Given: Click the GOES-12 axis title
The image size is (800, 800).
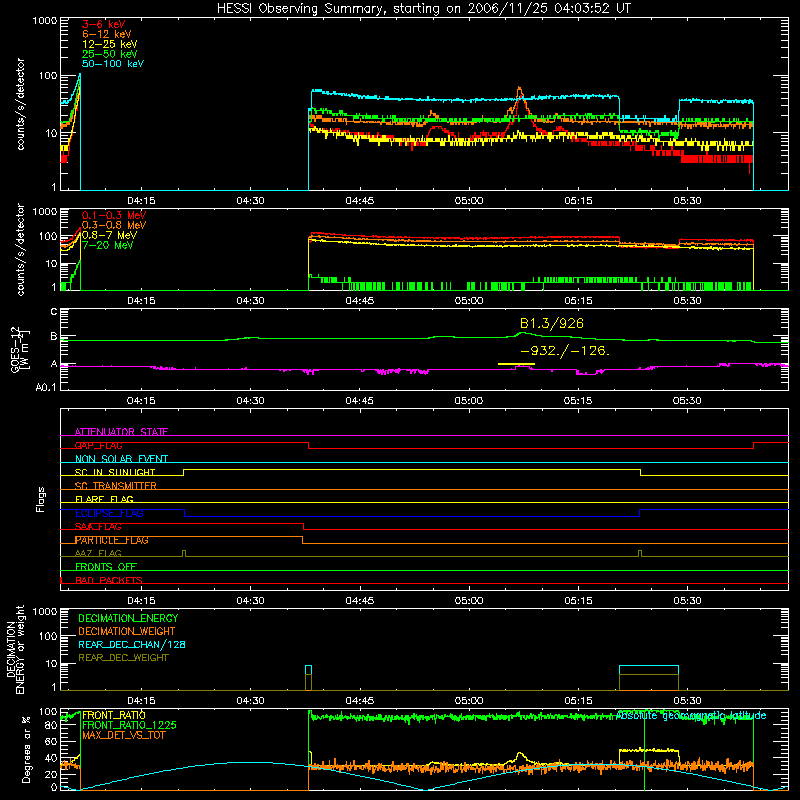Looking at the screenshot, I should pyautogui.click(x=20, y=350).
